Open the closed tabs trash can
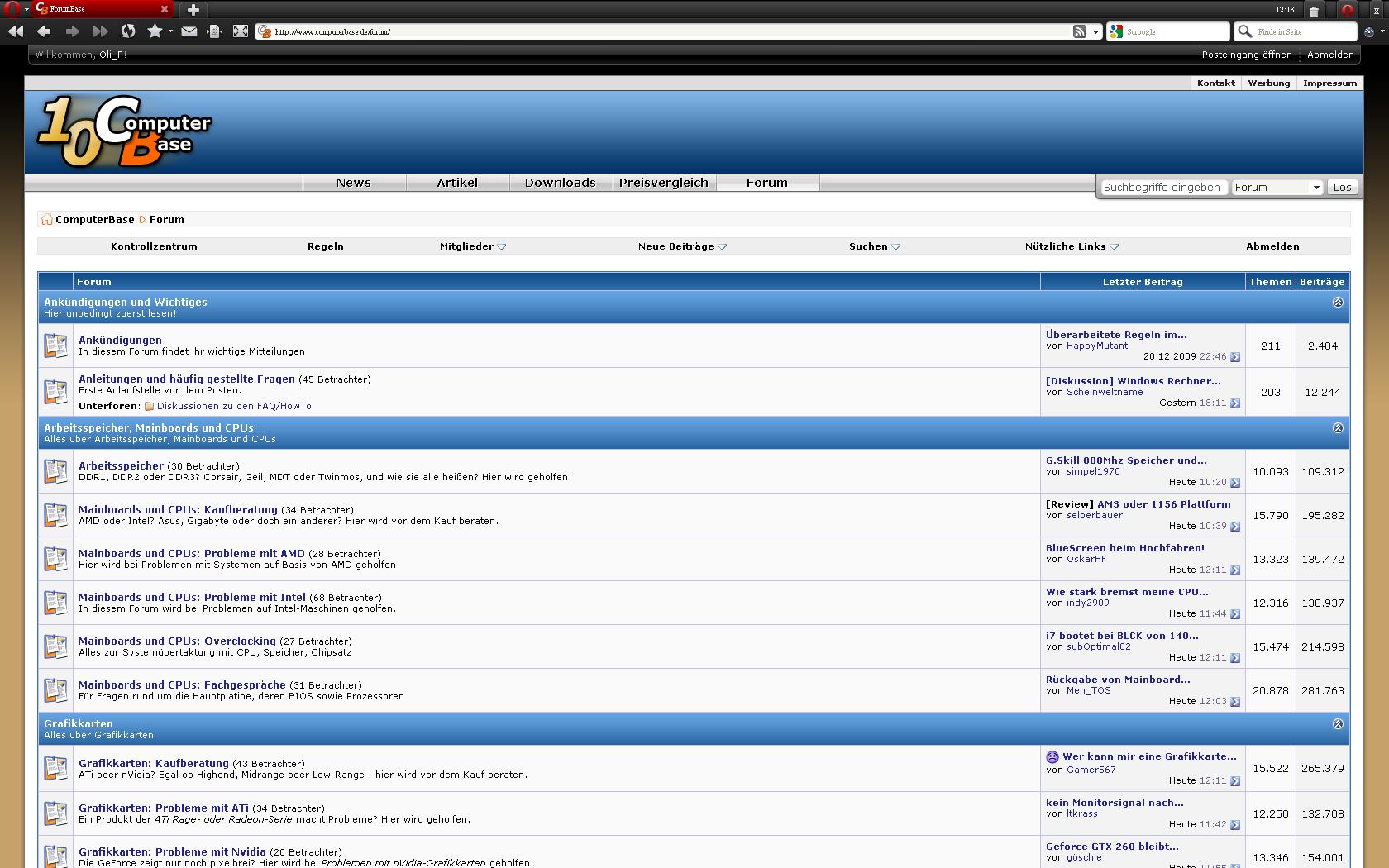Viewport: 1389px width, 868px height. point(1315,10)
